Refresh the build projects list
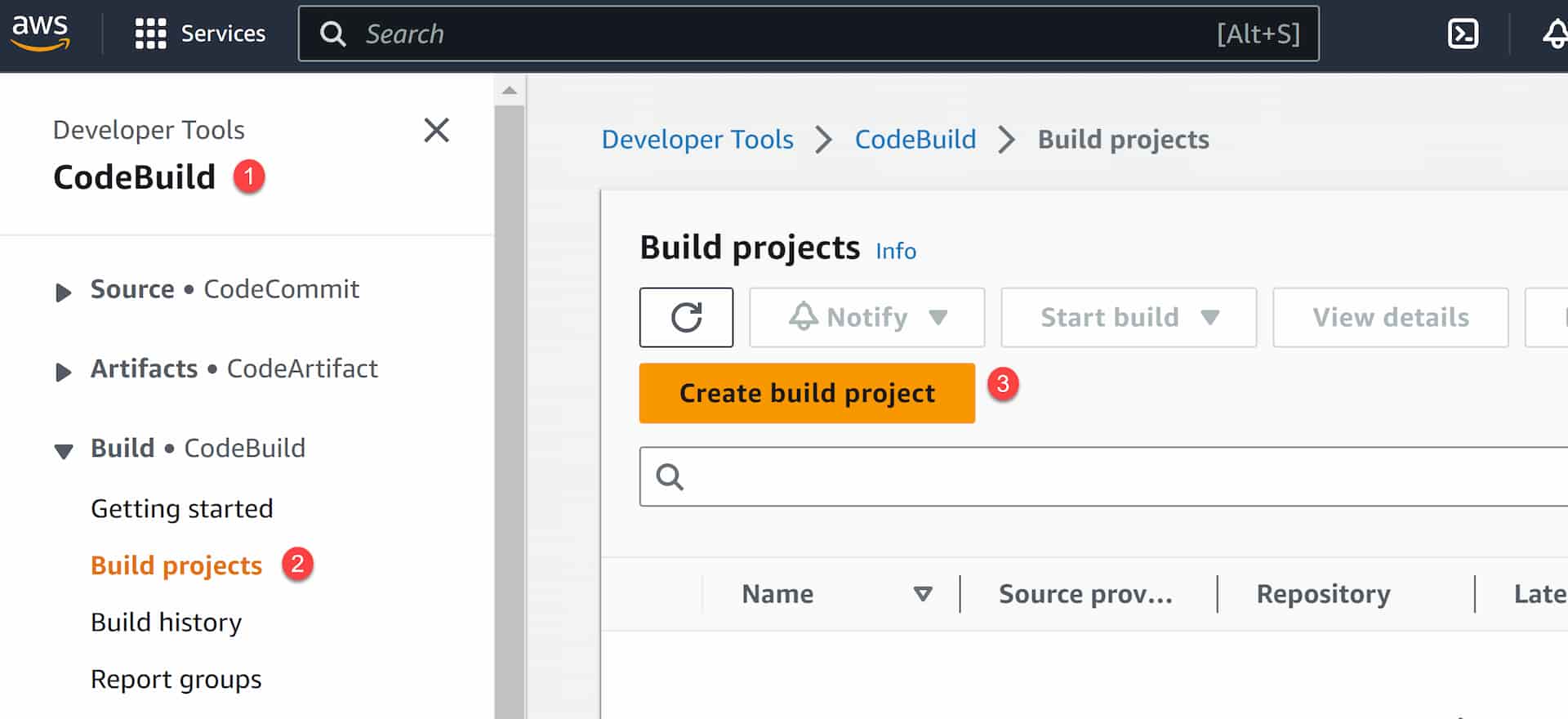1568x719 pixels. click(686, 317)
